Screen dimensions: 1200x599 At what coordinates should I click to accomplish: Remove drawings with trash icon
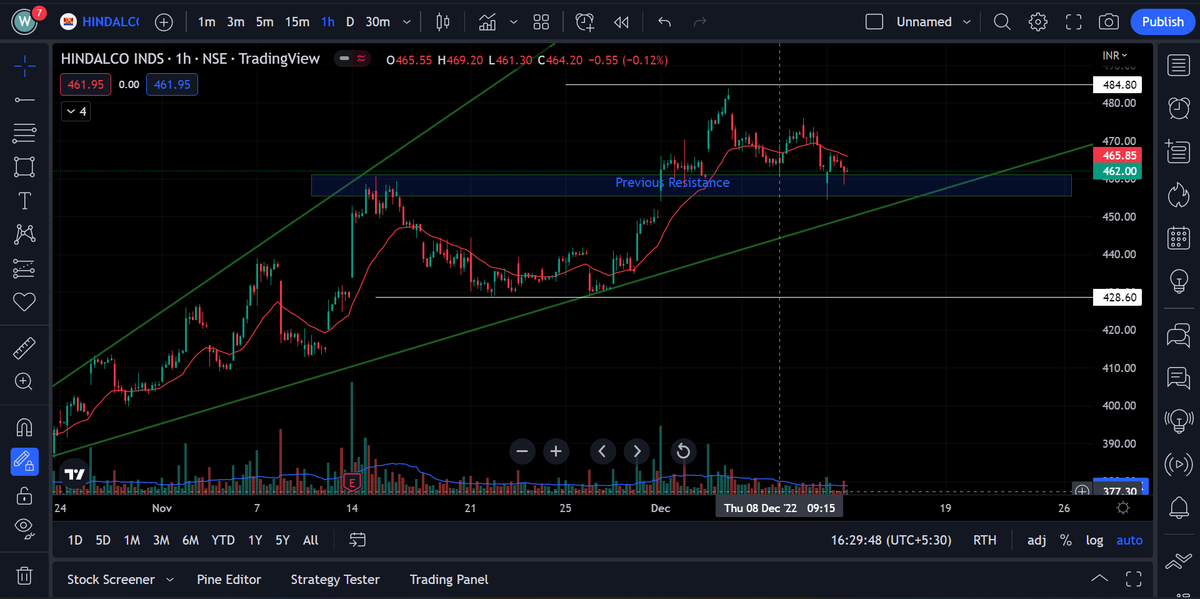tap(25, 576)
